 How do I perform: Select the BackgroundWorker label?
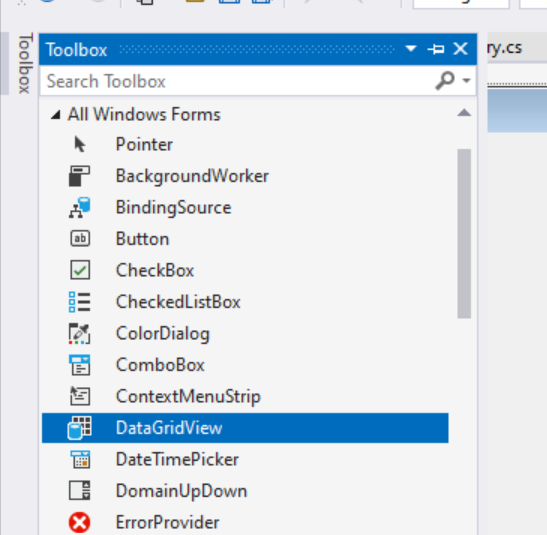(x=192, y=176)
